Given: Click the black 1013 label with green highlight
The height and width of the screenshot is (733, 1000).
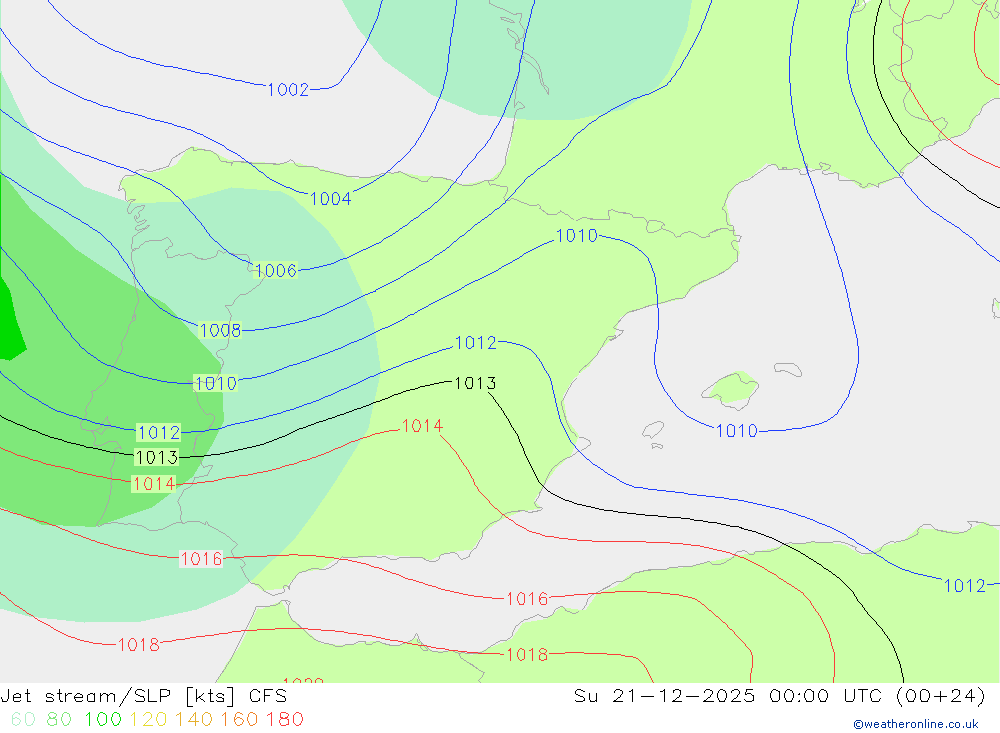Looking at the screenshot, I should tap(157, 457).
